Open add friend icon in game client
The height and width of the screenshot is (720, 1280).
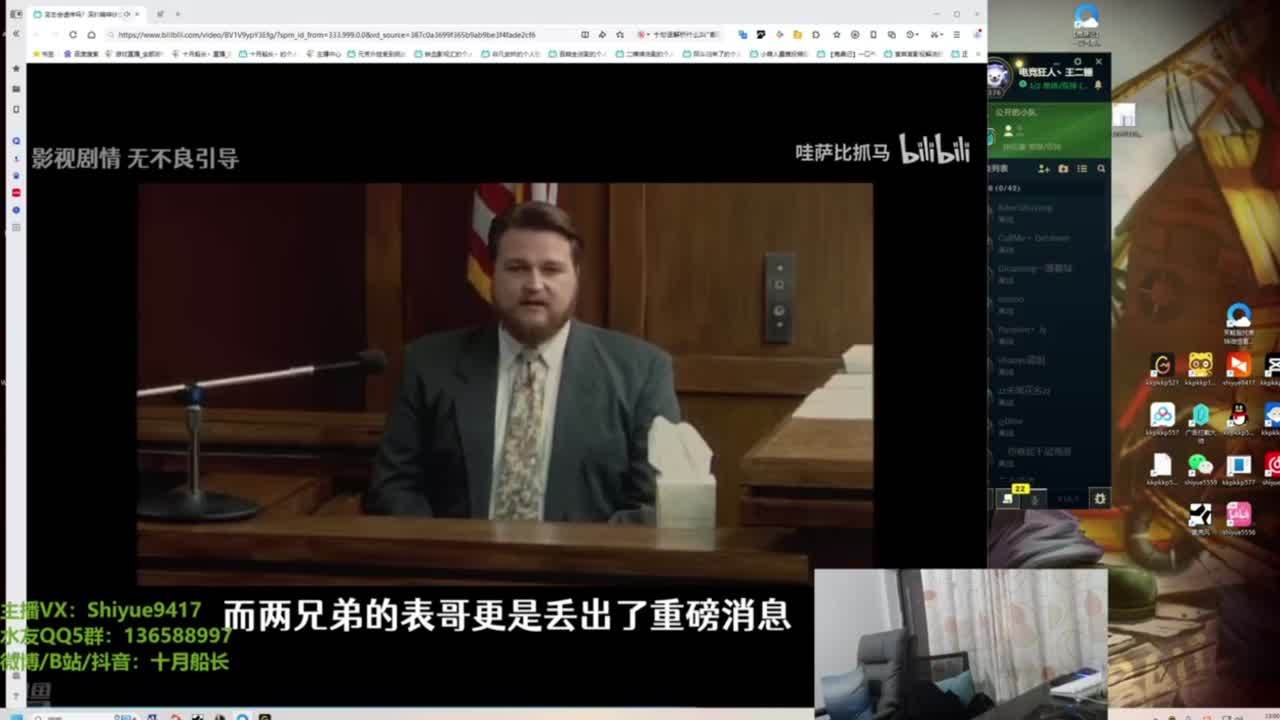pos(1044,169)
